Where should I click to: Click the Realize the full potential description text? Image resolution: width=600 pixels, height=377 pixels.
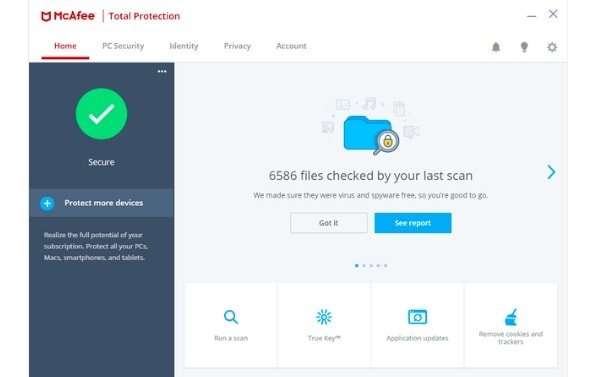point(96,246)
